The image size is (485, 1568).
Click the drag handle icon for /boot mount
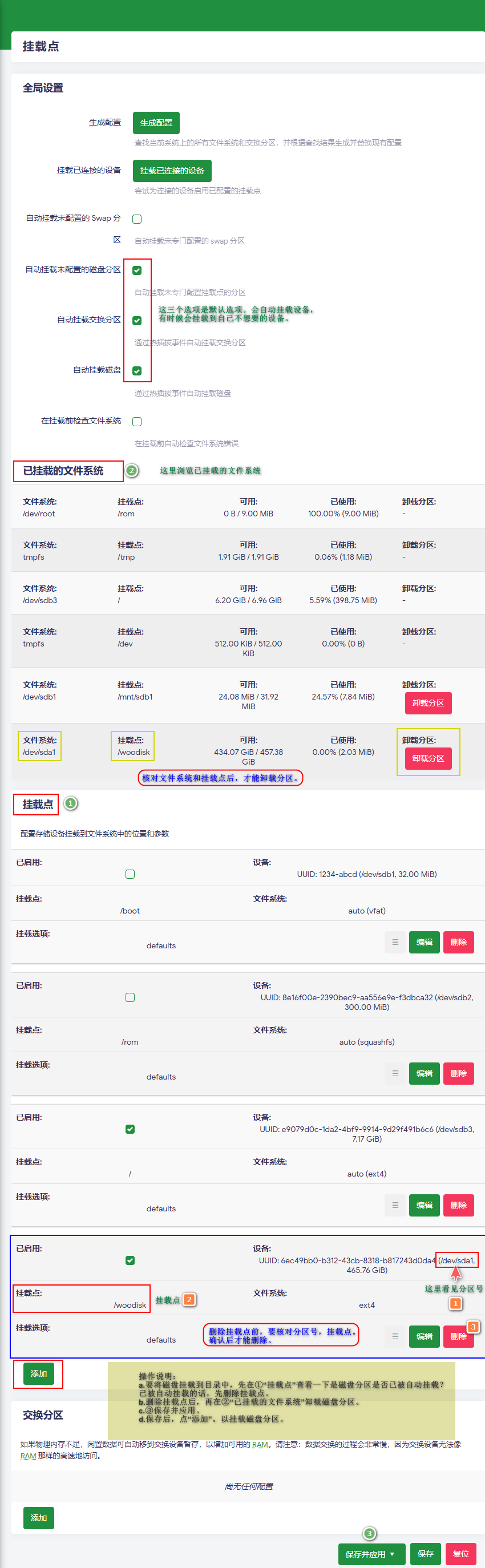point(395,941)
